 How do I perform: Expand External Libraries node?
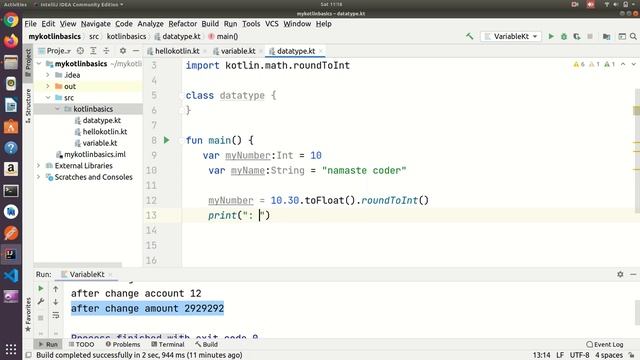[x=39, y=166]
